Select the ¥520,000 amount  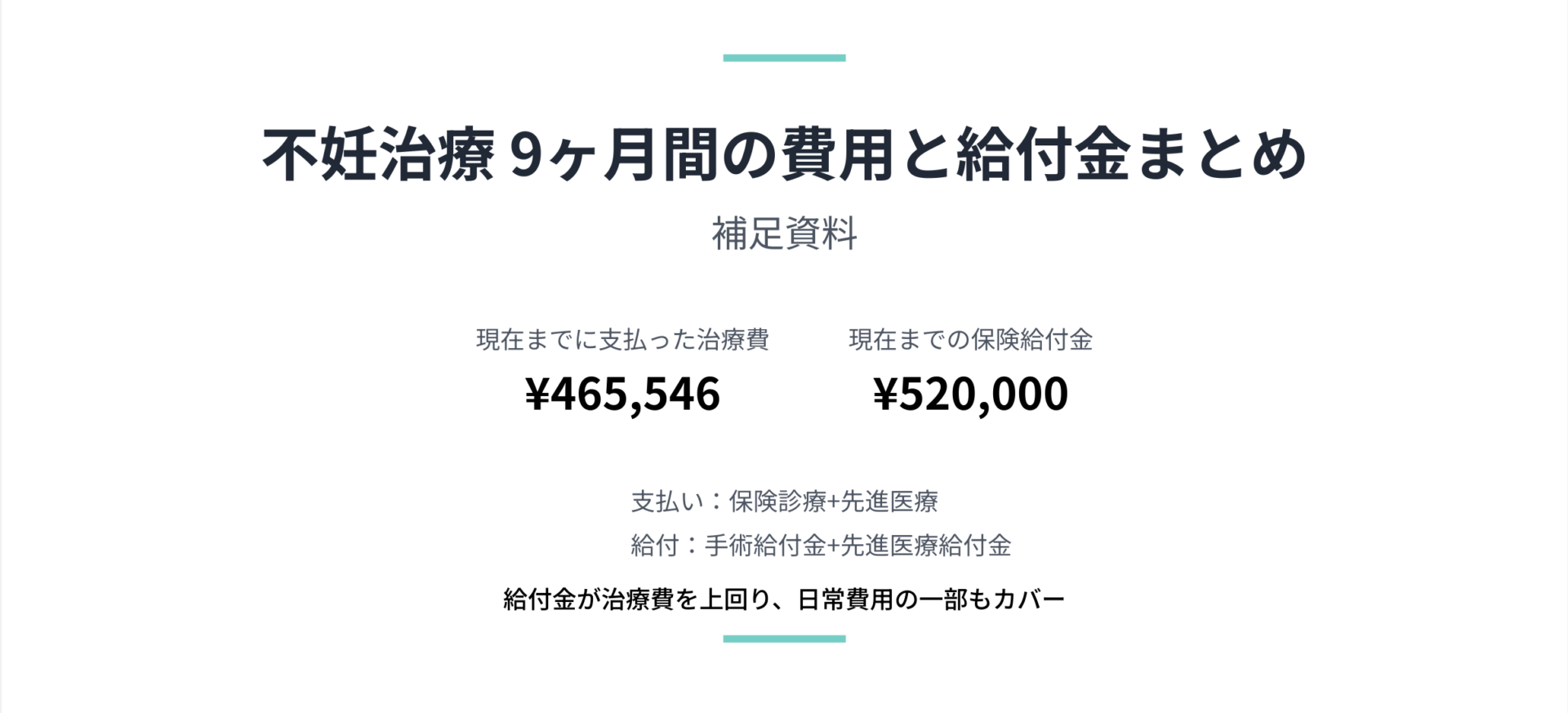coord(970,394)
